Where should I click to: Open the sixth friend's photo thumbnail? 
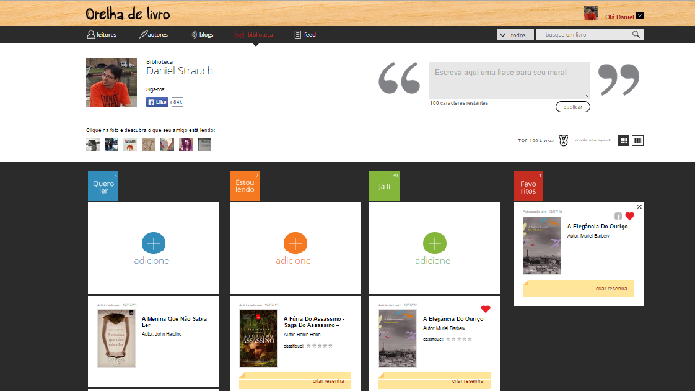click(186, 145)
